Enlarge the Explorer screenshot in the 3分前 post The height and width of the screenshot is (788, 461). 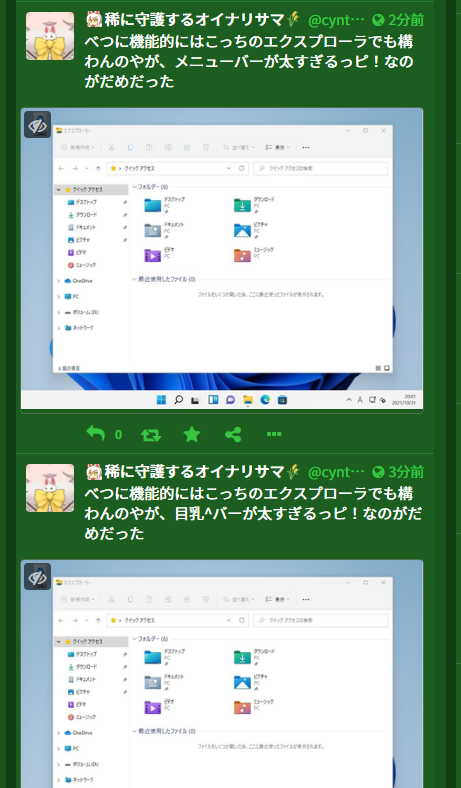pyautogui.click(x=222, y=674)
